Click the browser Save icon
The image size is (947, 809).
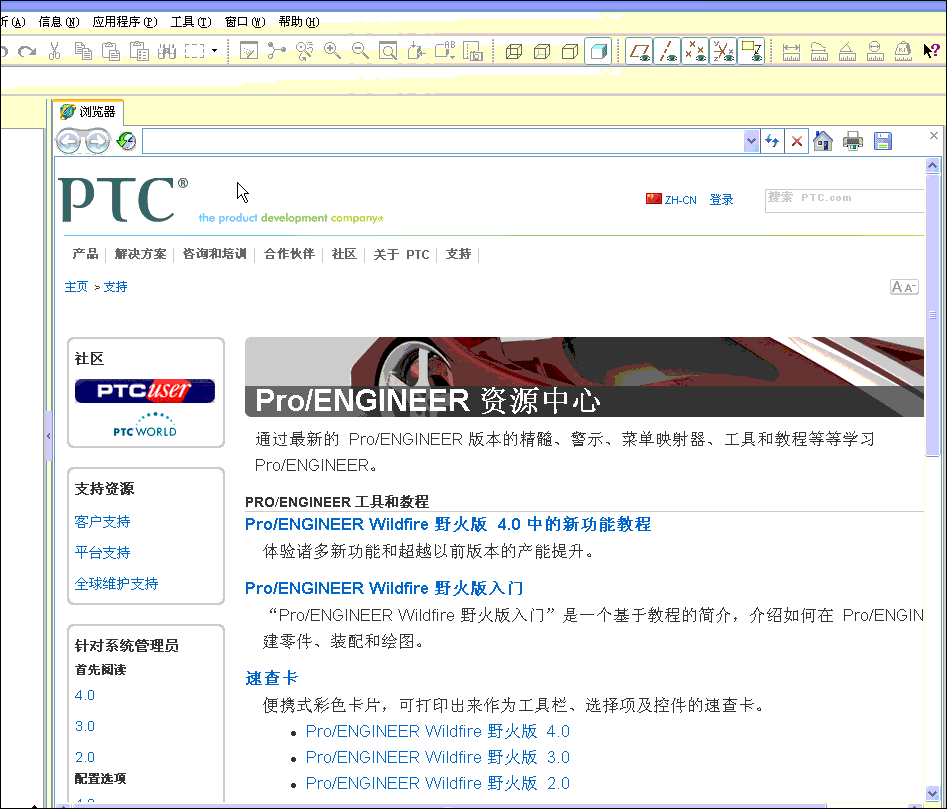pyautogui.click(x=882, y=141)
